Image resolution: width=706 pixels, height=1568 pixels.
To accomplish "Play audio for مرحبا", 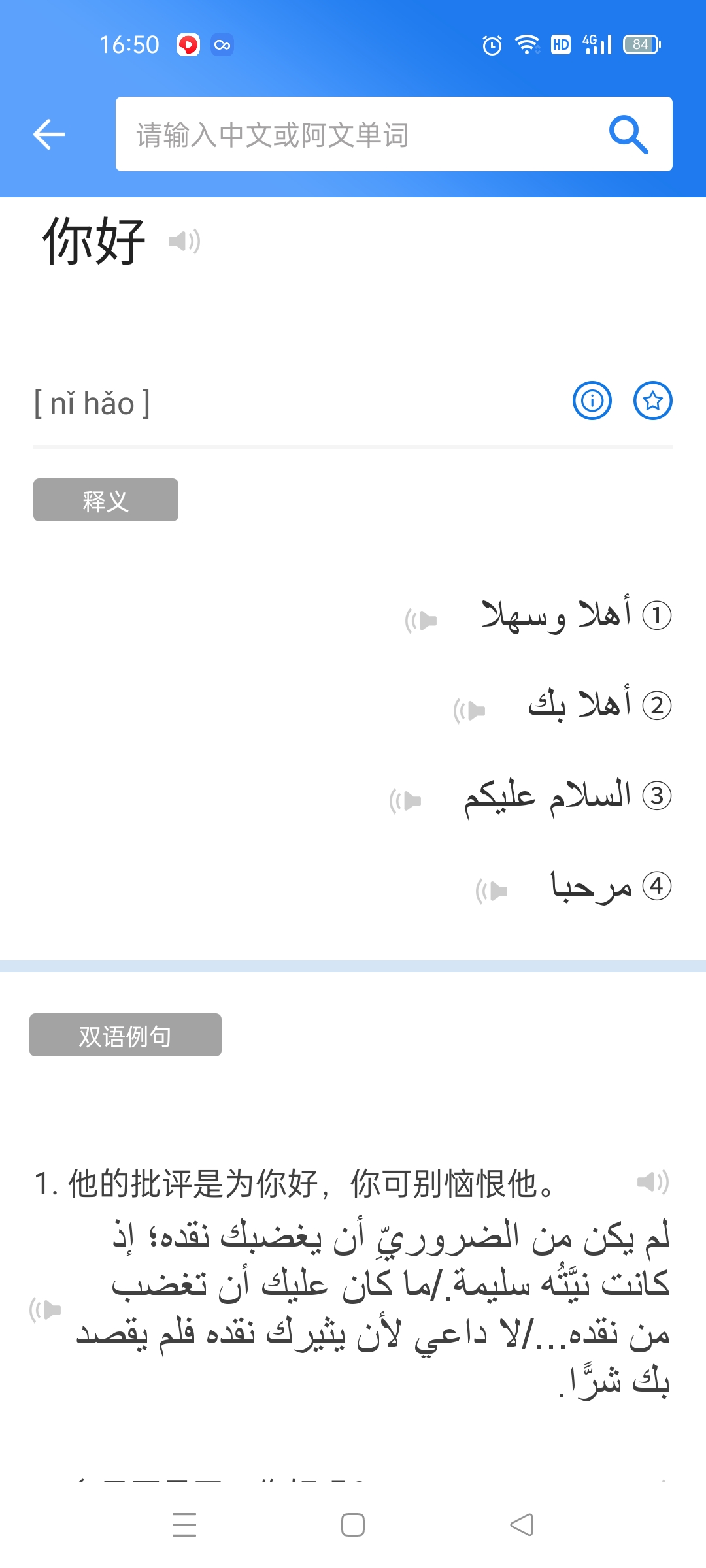I will (x=492, y=890).
